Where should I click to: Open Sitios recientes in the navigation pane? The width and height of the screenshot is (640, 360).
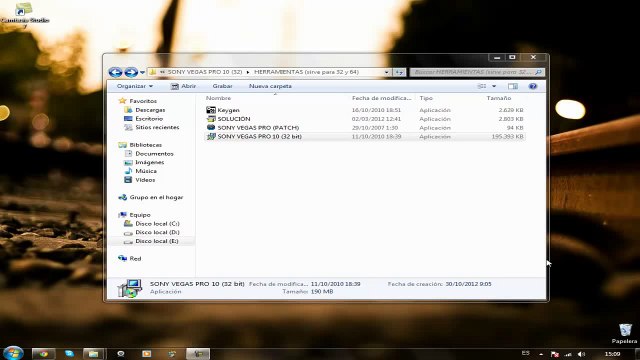coord(157,127)
